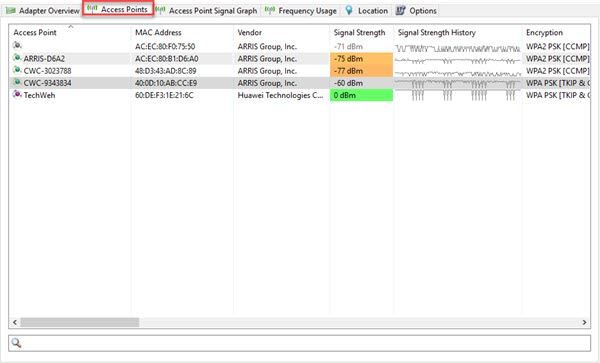Screen dimensions: 600x363
Task: Click the unnamed hidden network icon
Action: pos(17,46)
